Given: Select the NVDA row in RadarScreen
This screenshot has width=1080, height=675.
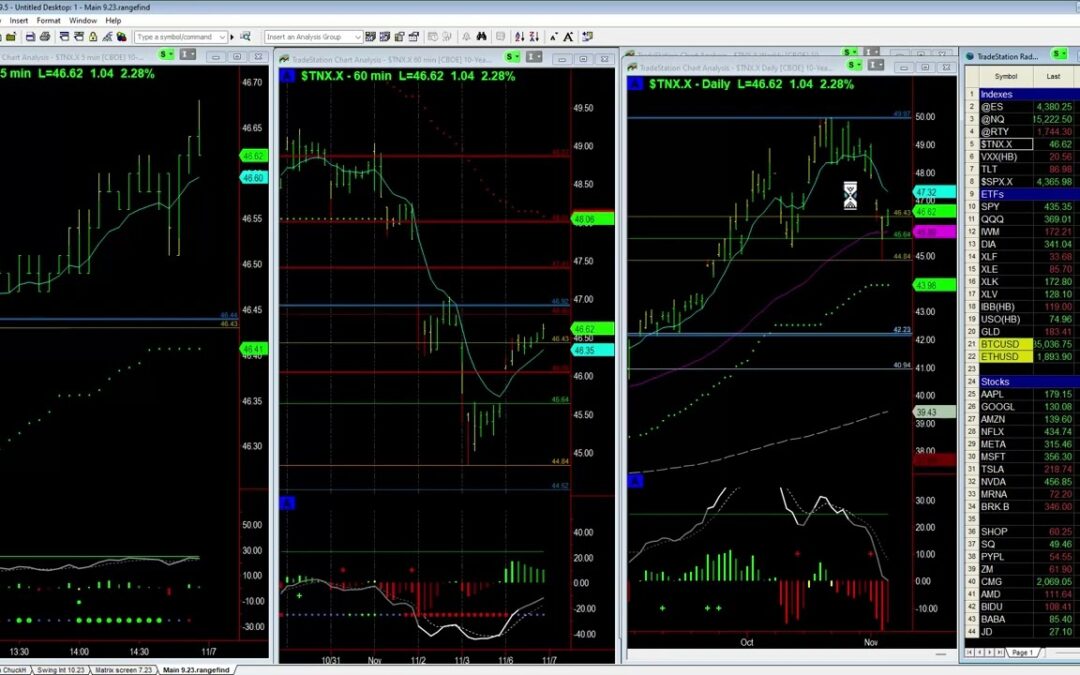Looking at the screenshot, I should click(1022, 481).
